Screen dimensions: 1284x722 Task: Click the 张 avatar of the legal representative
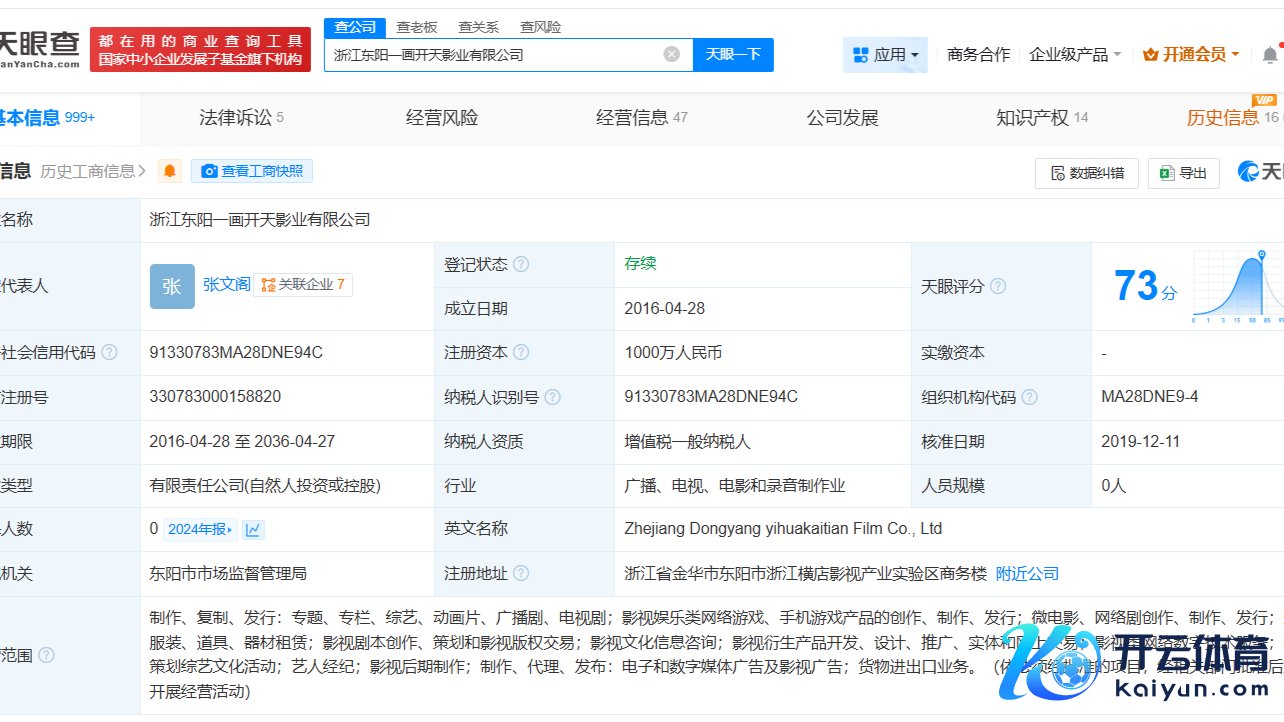[172, 286]
